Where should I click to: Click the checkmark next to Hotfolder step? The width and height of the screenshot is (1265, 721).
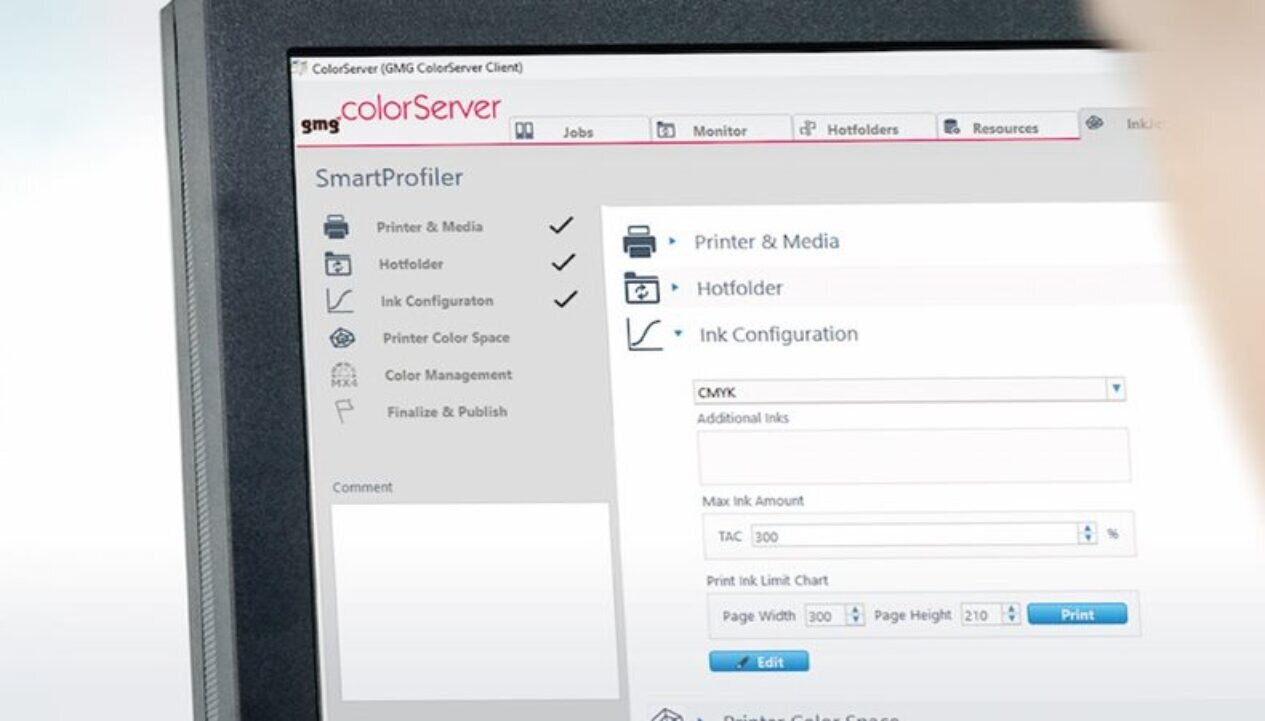tap(563, 263)
